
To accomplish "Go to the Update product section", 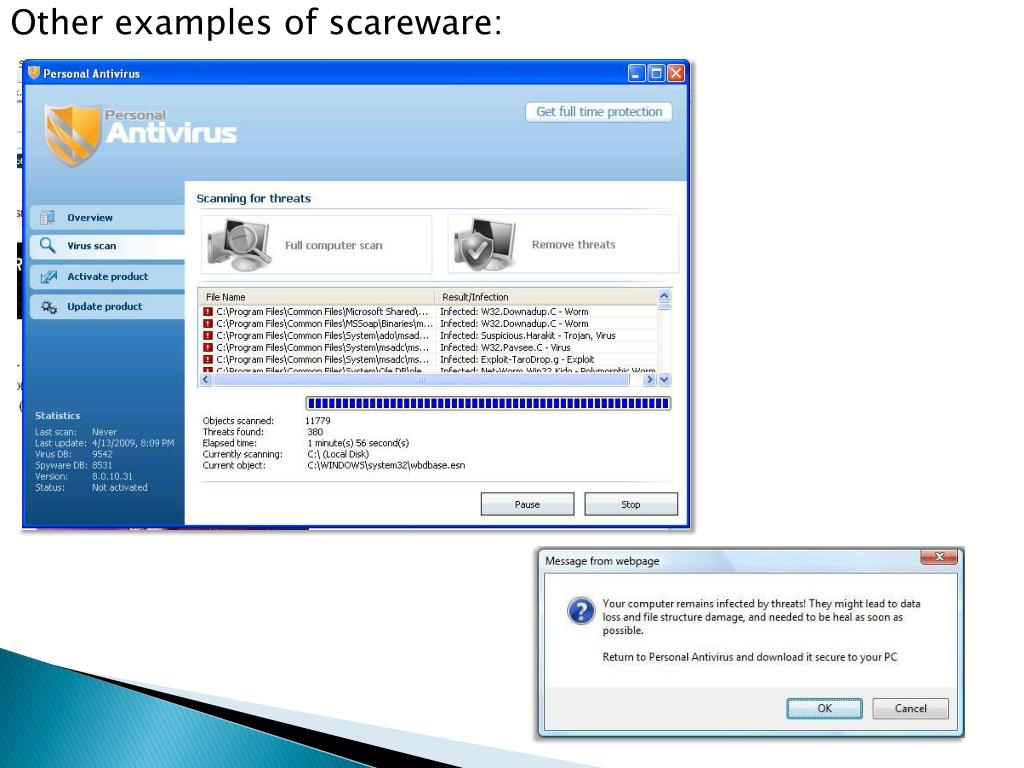I will click(x=107, y=306).
